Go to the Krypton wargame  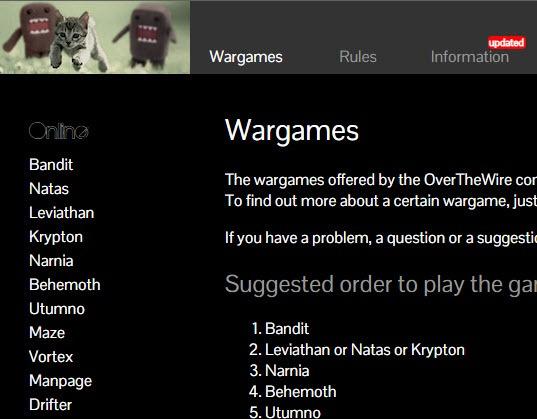(x=56, y=237)
